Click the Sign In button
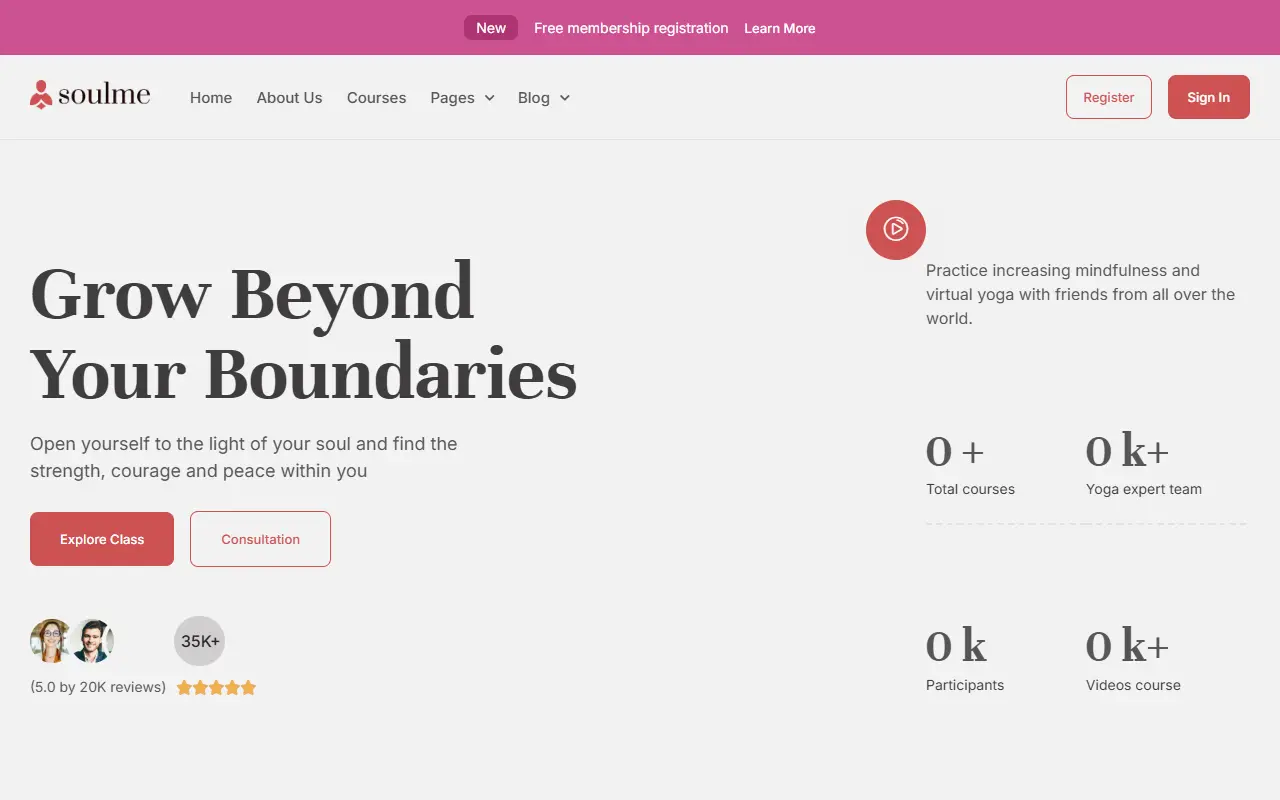The image size is (1280, 800). pos(1209,97)
